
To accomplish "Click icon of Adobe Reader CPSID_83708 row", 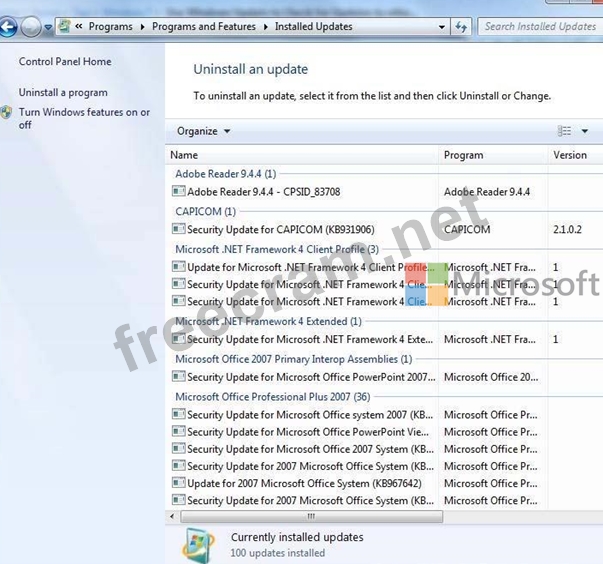I will [x=178, y=191].
